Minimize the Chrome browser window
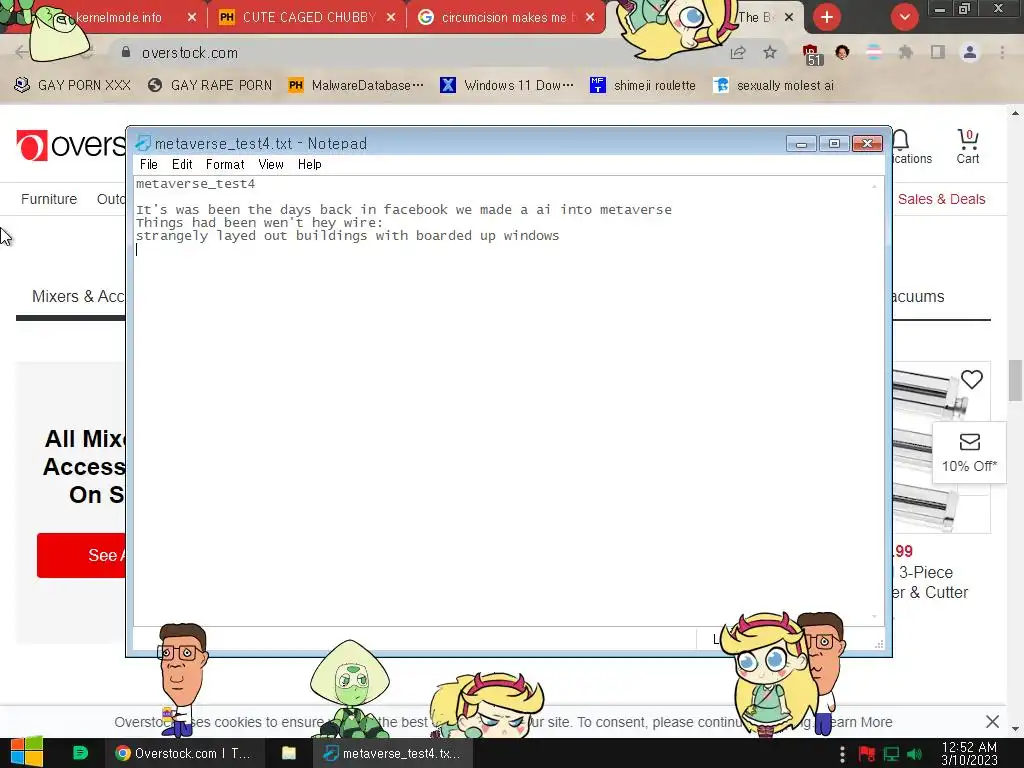The image size is (1024, 768). coord(940,9)
